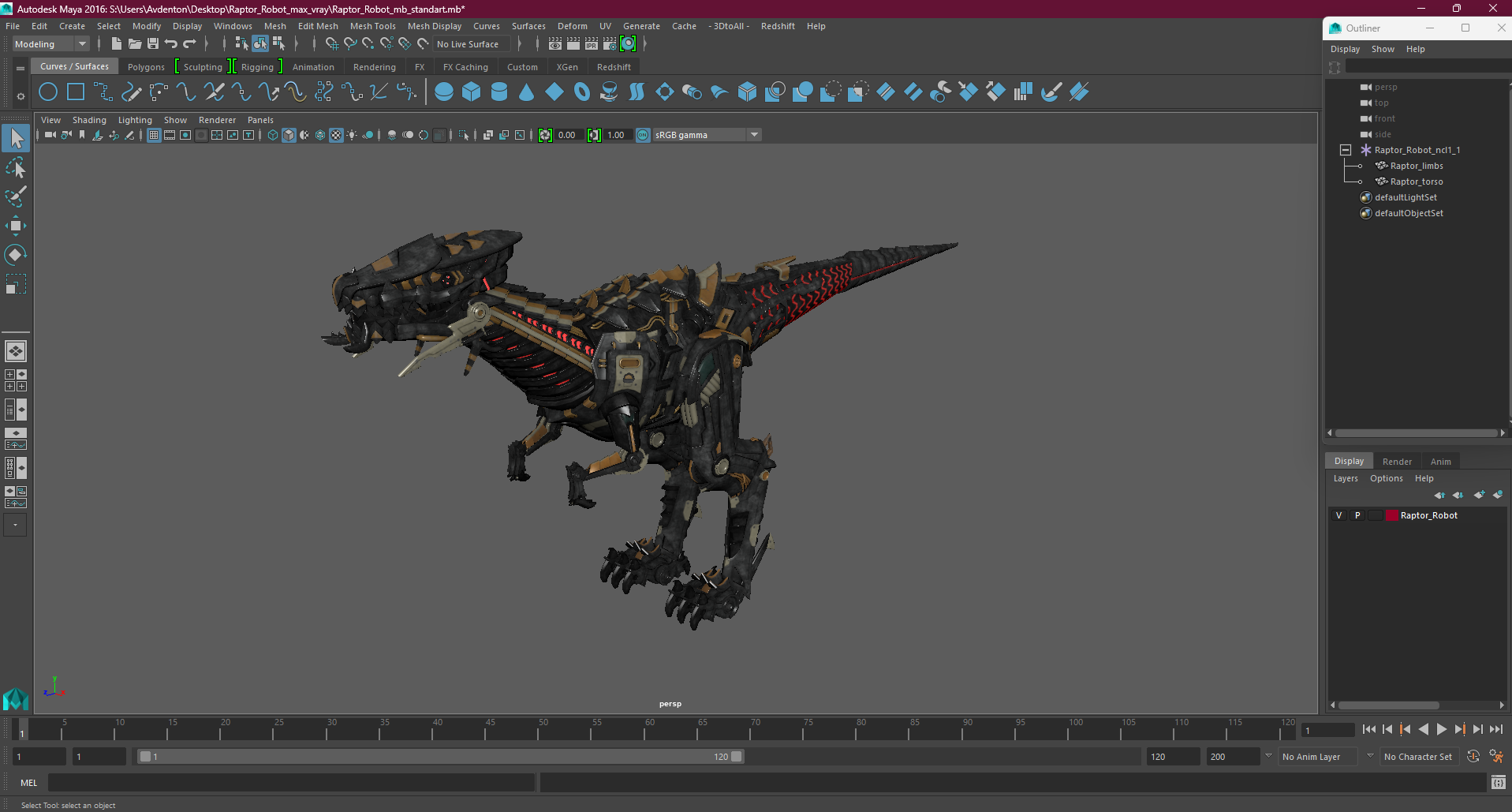Click frame 60 on the time slider
Viewport: 1512px width, 812px height.
point(649,730)
